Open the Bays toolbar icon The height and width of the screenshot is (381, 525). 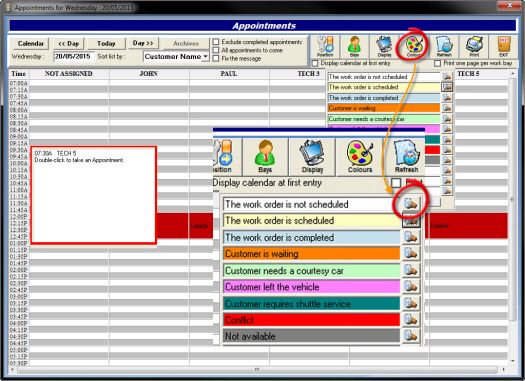point(354,46)
